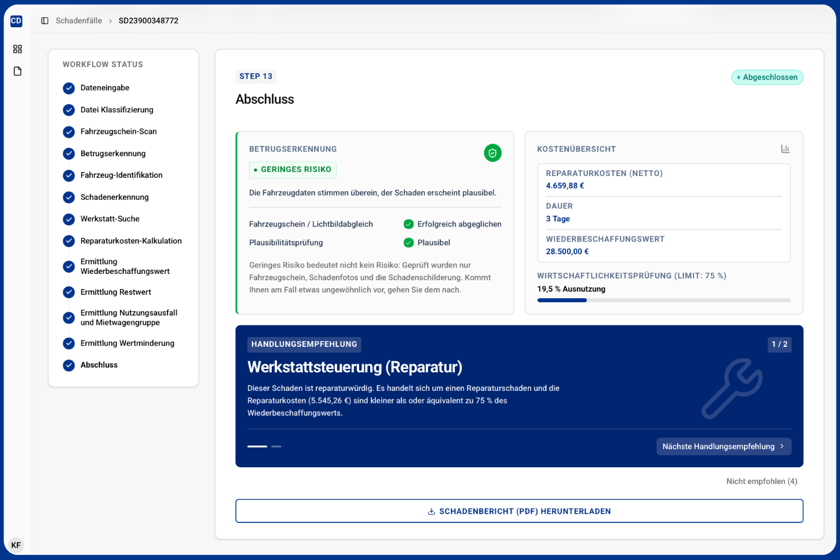Click Nächste Handlungsempfehlung button

(x=724, y=446)
